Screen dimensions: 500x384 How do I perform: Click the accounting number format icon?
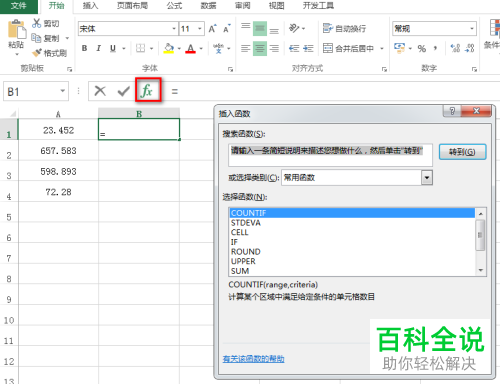(399, 48)
